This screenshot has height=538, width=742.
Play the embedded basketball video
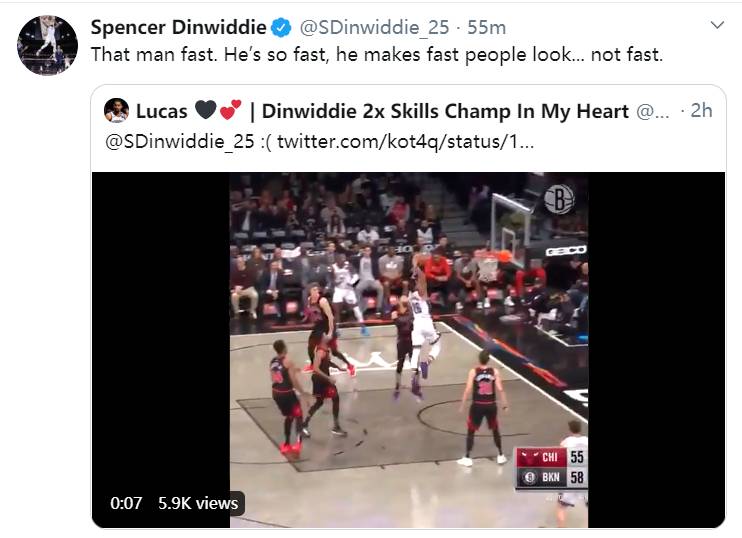[408, 350]
